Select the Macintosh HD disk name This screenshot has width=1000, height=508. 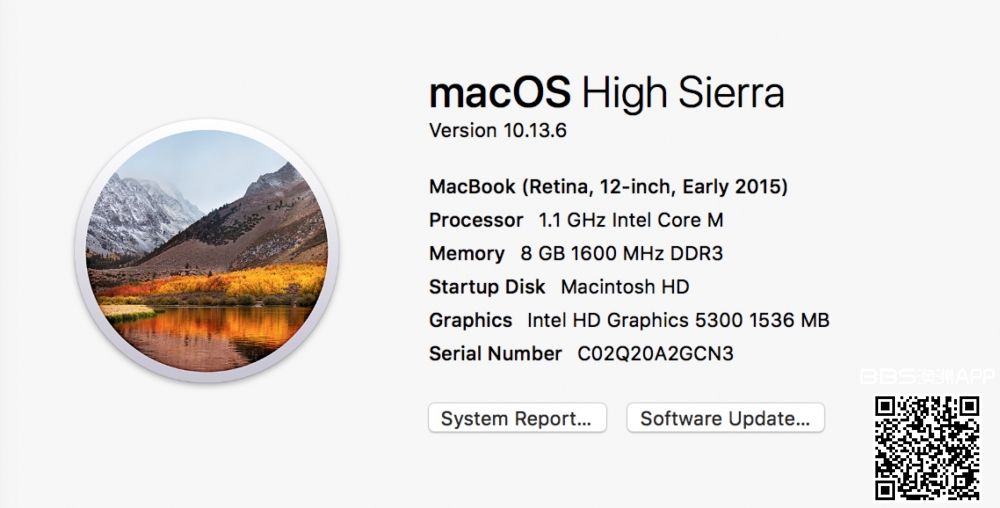(x=625, y=287)
